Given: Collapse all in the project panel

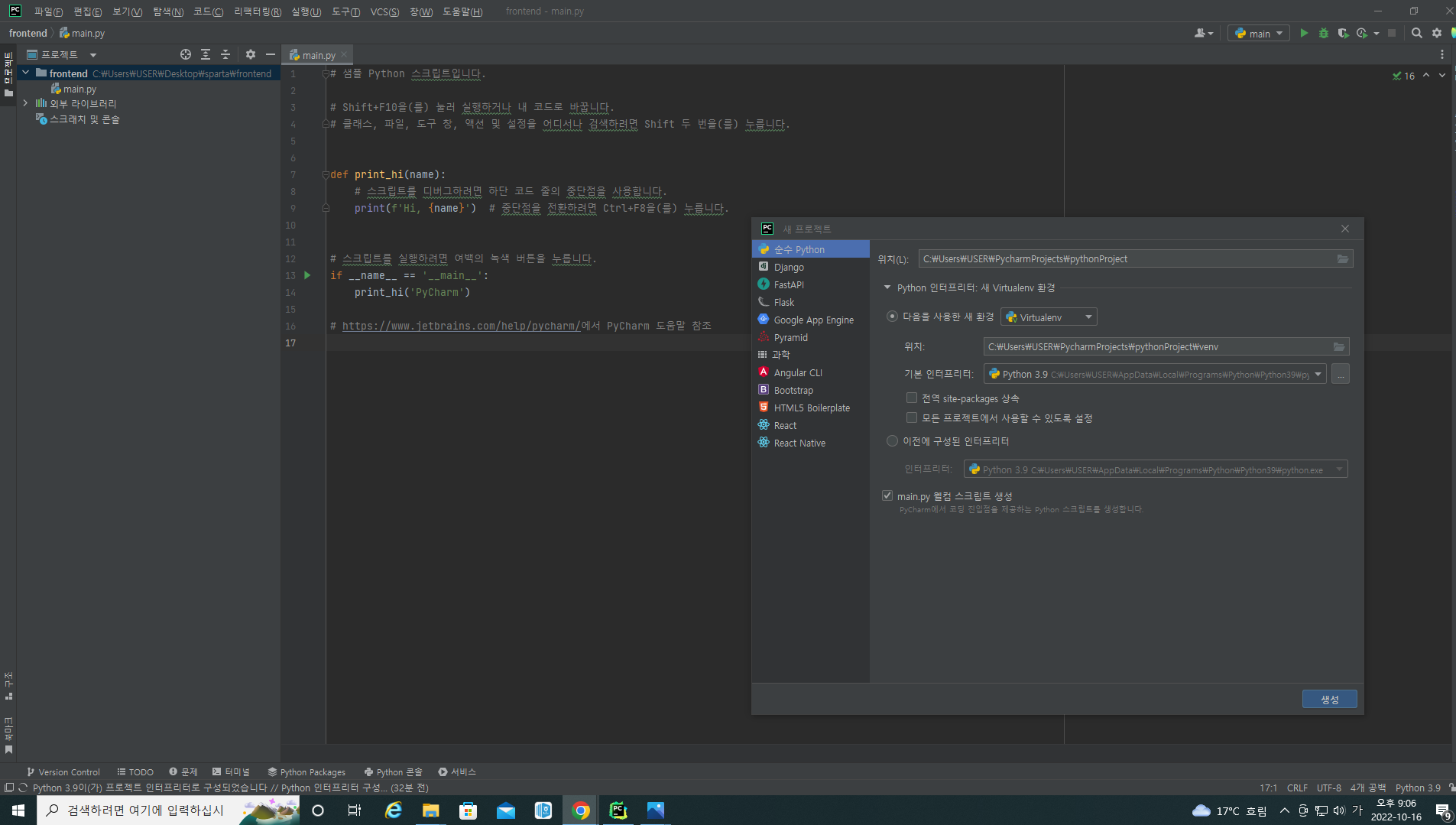Looking at the screenshot, I should (225, 54).
